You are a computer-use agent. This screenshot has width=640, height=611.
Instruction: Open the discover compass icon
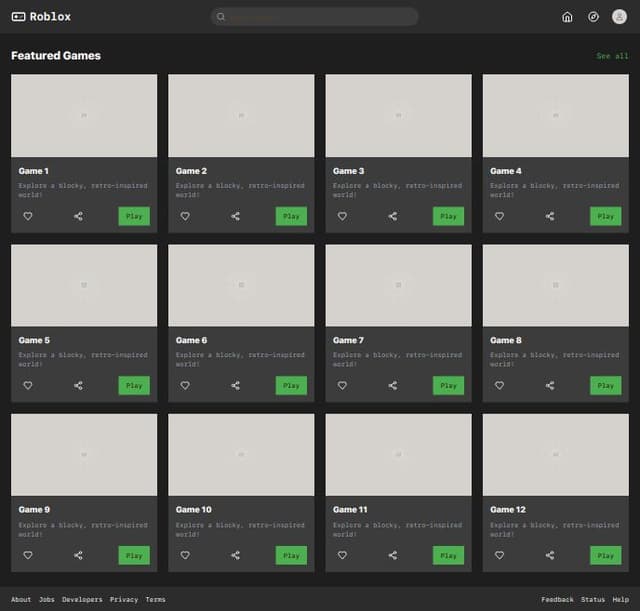coord(593,17)
